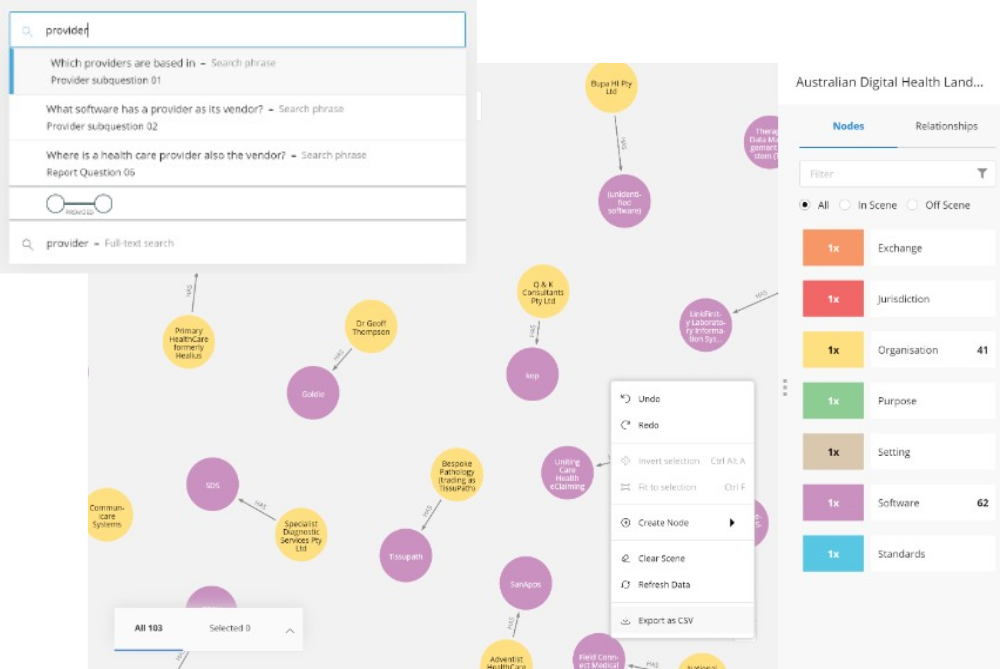Select the In Scene radio button
1000x669 pixels.
tap(845, 205)
